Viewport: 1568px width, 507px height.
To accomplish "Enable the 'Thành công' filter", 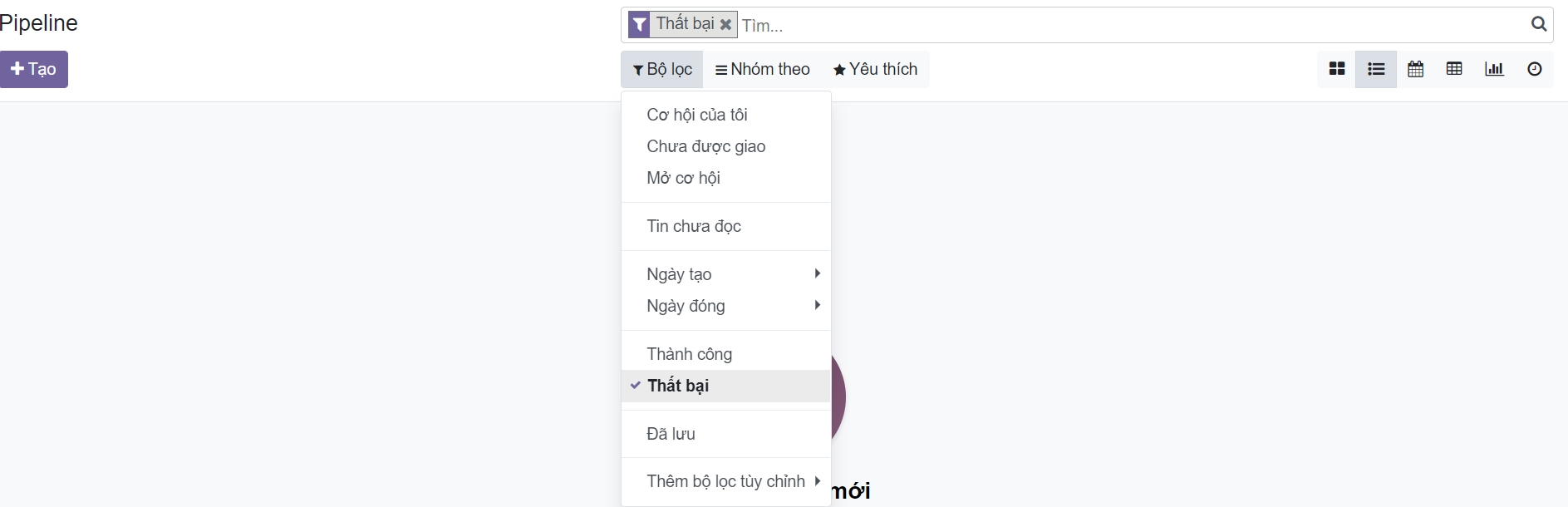I will pos(689,354).
